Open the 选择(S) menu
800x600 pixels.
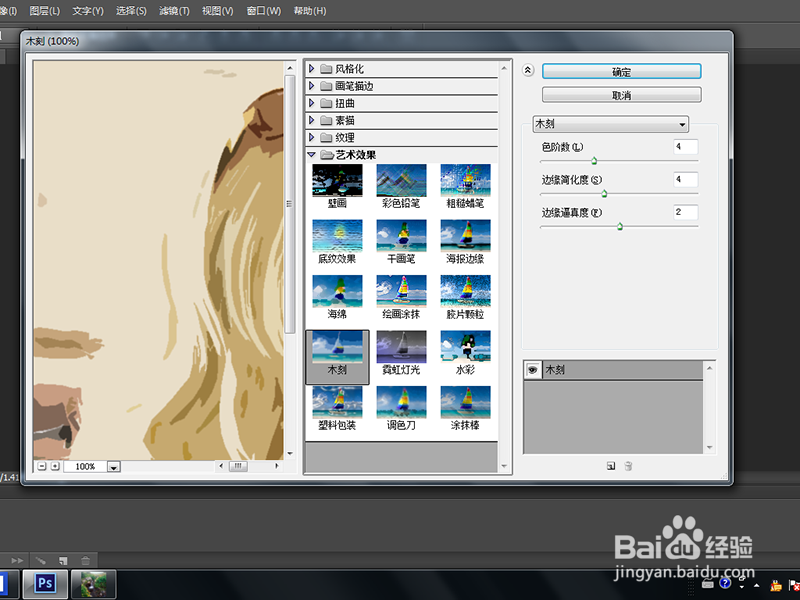pos(131,11)
